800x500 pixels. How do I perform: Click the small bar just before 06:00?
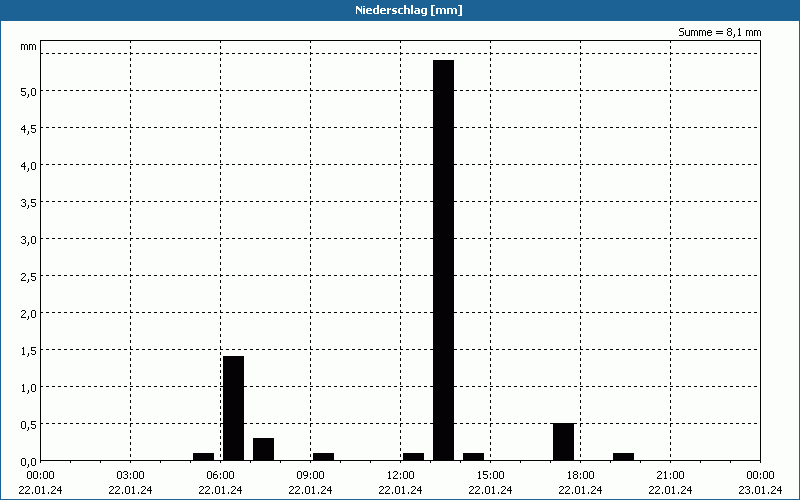204,457
